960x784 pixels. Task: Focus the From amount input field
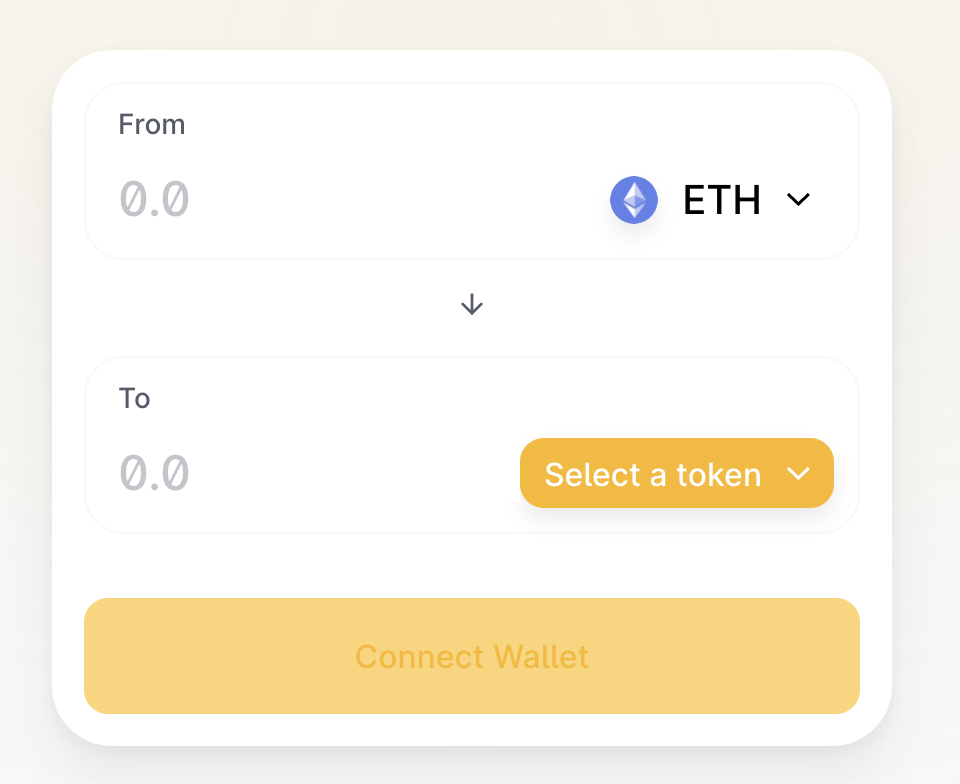343,200
